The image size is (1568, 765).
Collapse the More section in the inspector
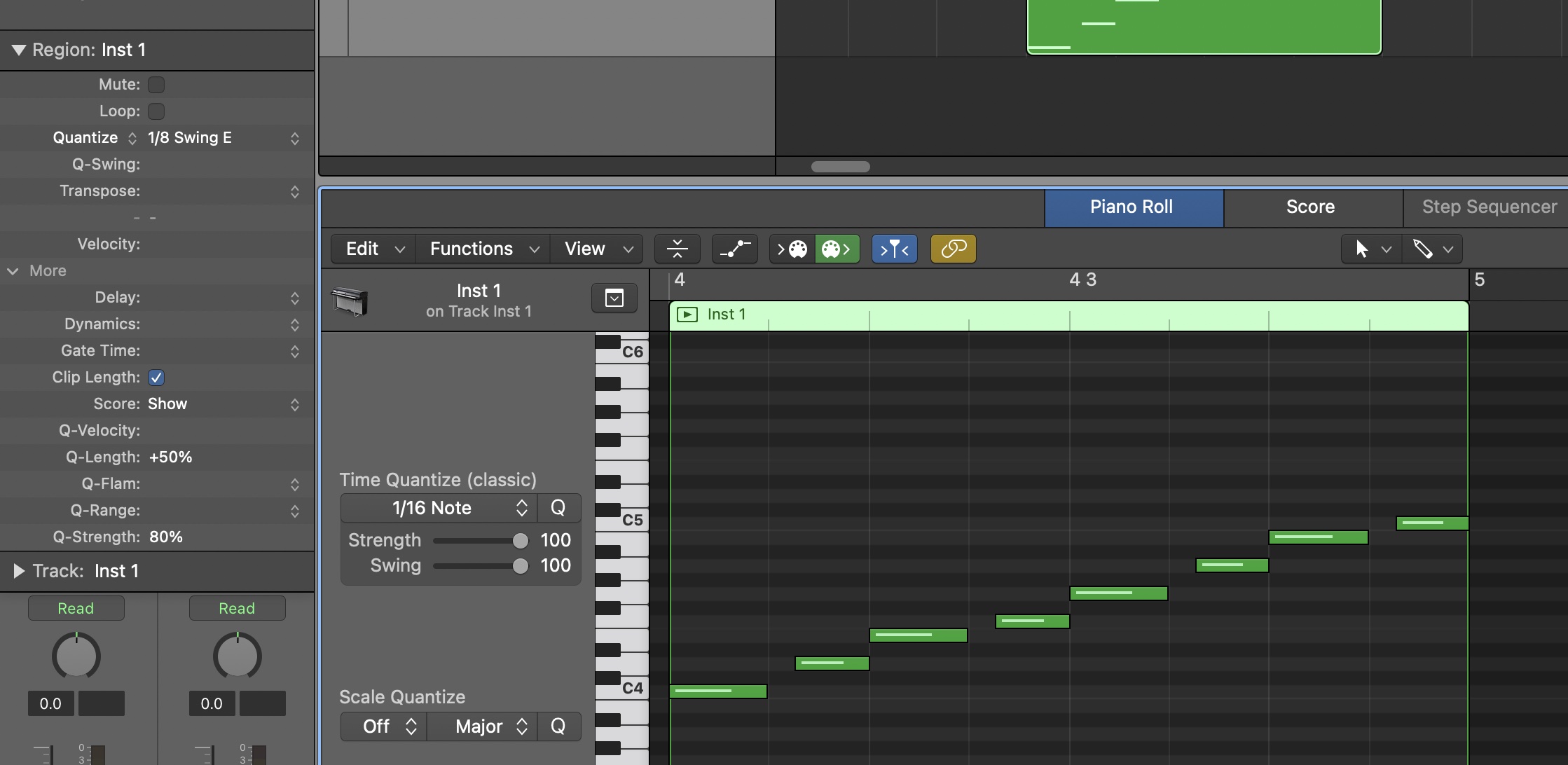13,271
